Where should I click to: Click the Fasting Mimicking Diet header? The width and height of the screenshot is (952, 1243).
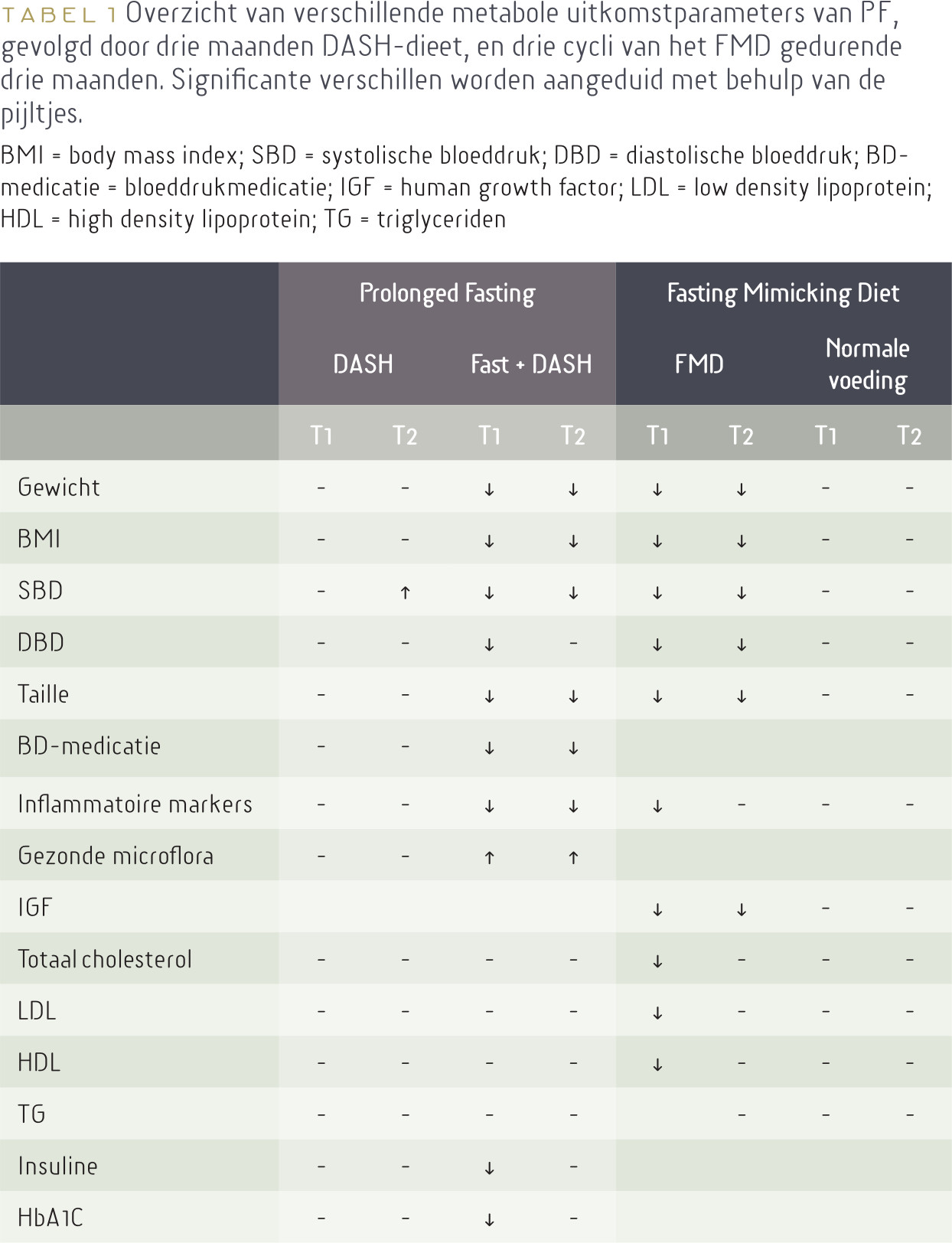tap(783, 294)
